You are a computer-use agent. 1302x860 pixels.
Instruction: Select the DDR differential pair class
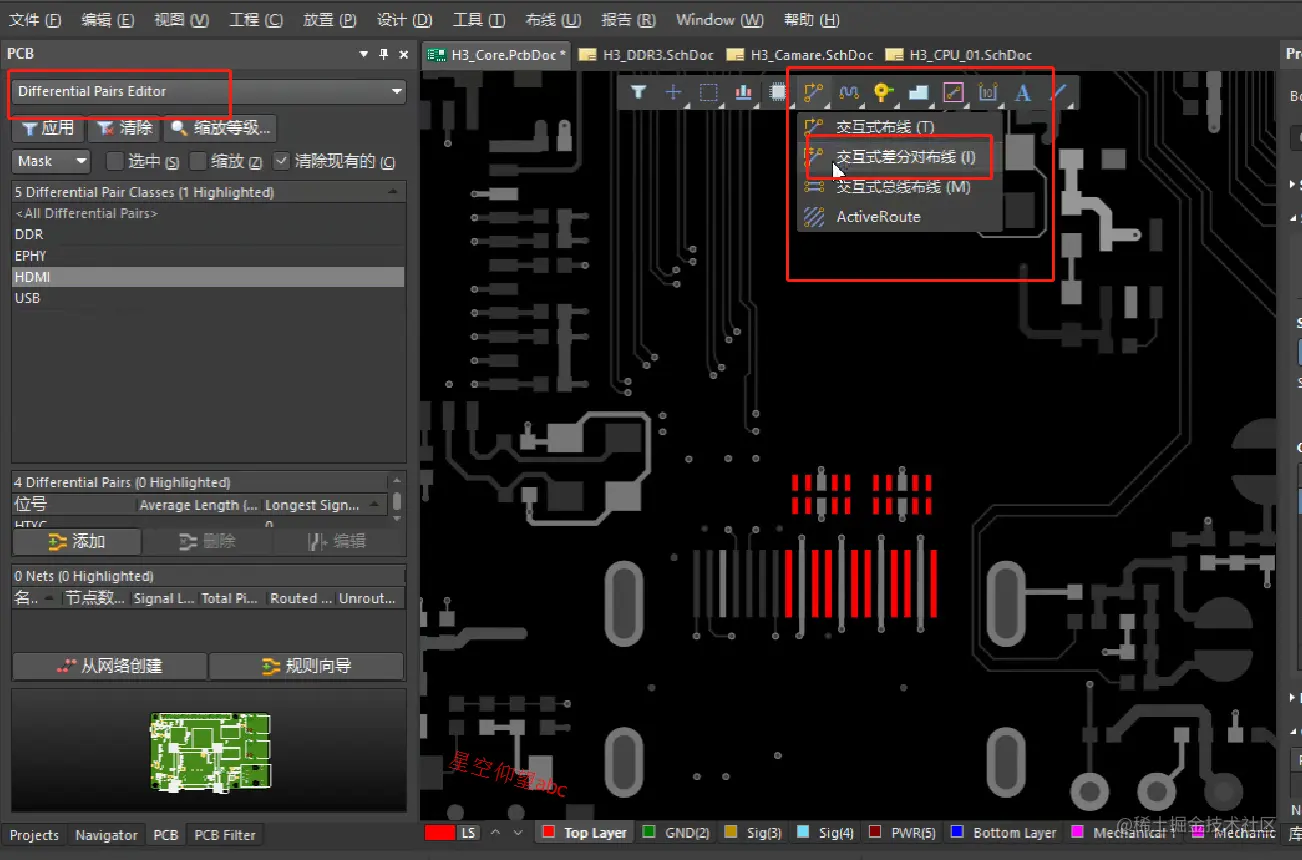point(208,234)
